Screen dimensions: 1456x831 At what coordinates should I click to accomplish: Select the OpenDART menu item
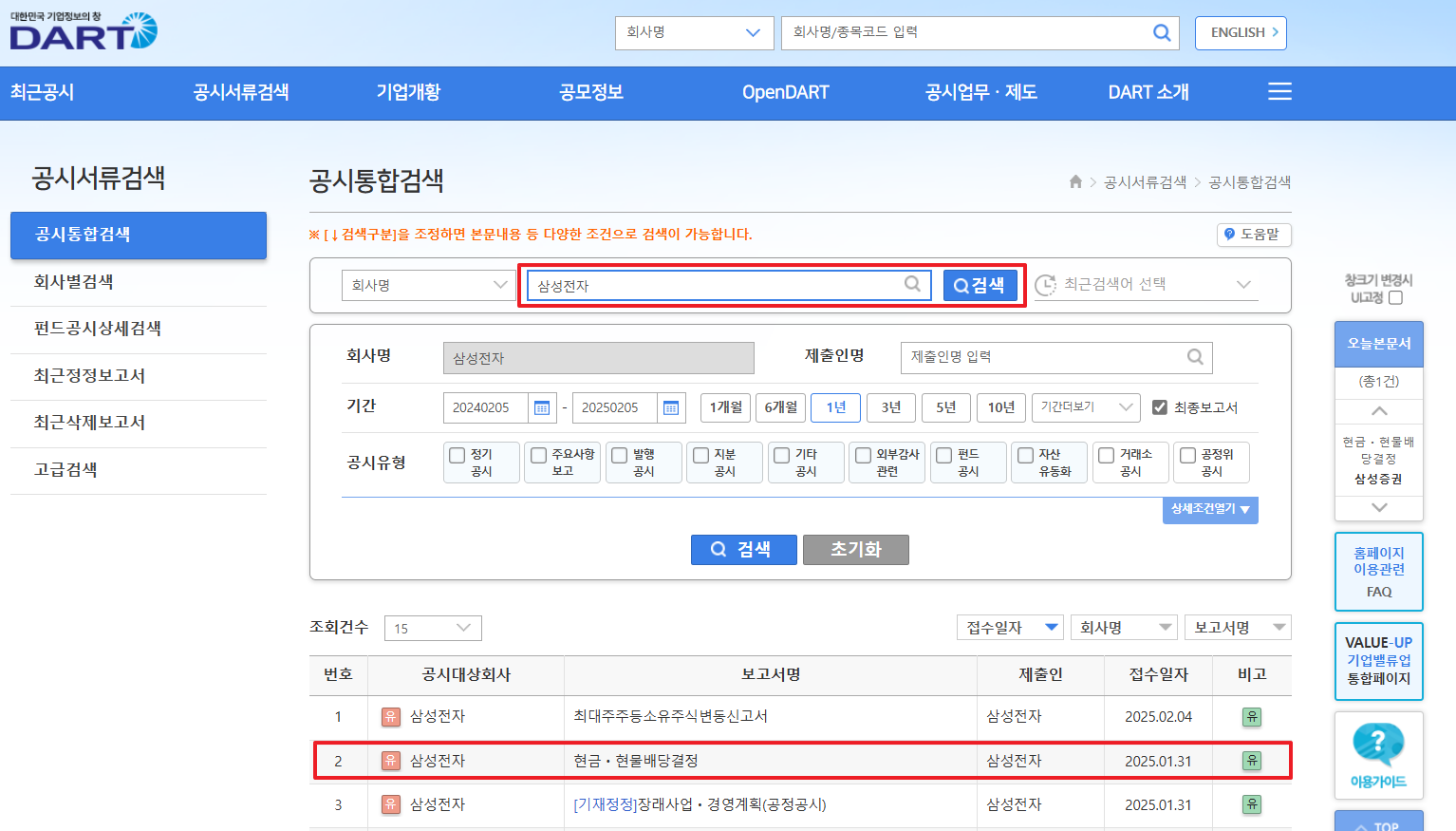pyautogui.click(x=786, y=92)
